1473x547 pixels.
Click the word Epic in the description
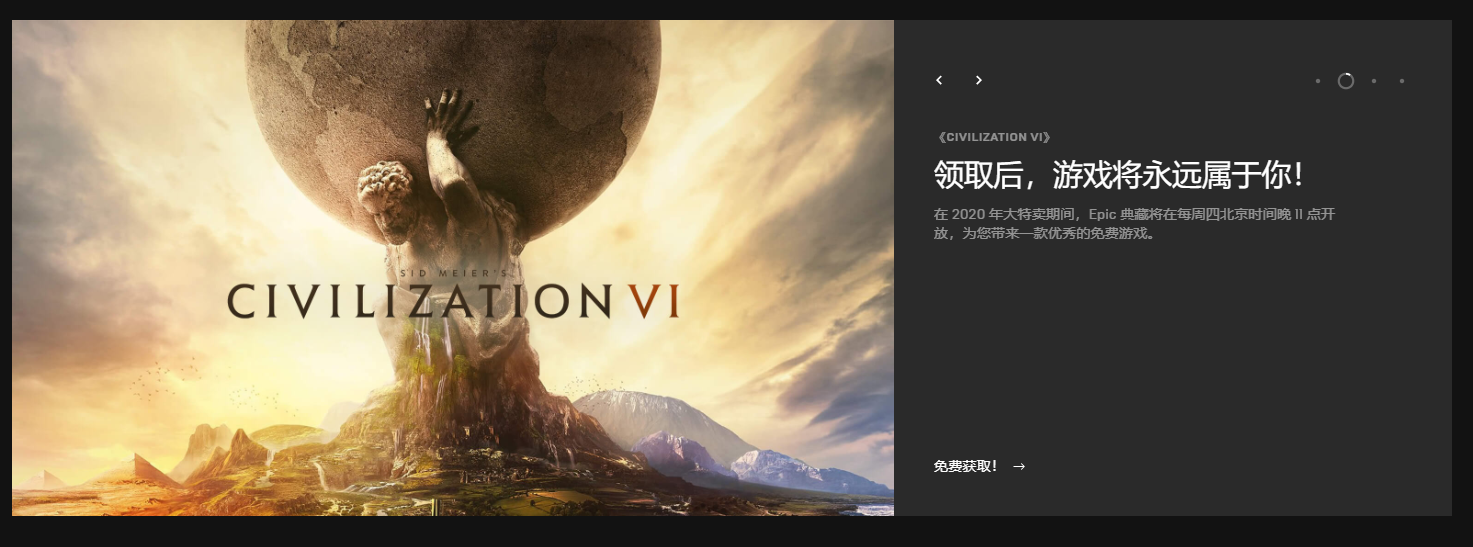(1103, 214)
